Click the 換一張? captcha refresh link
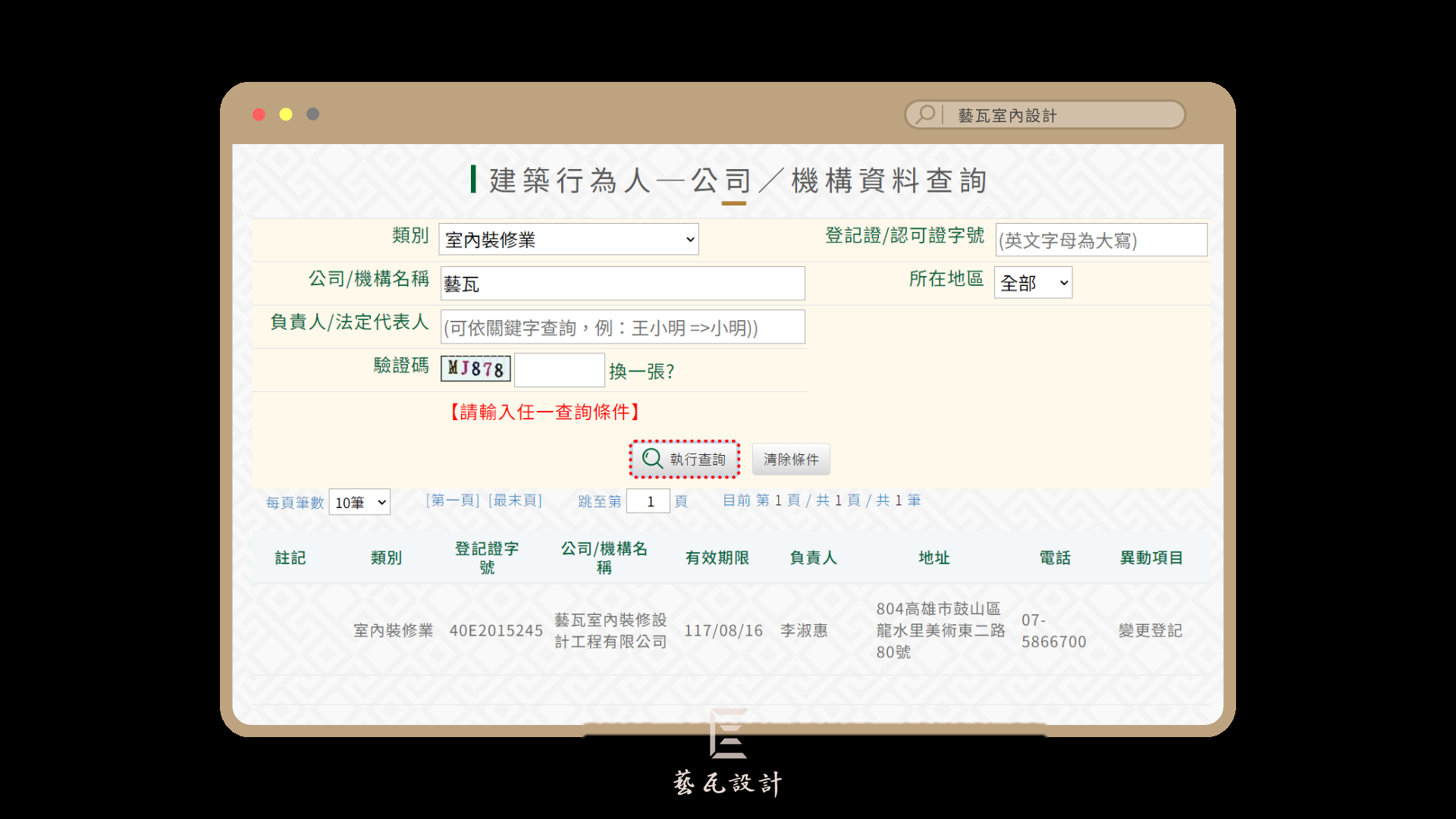Screen dimensions: 1456x819 (642, 372)
